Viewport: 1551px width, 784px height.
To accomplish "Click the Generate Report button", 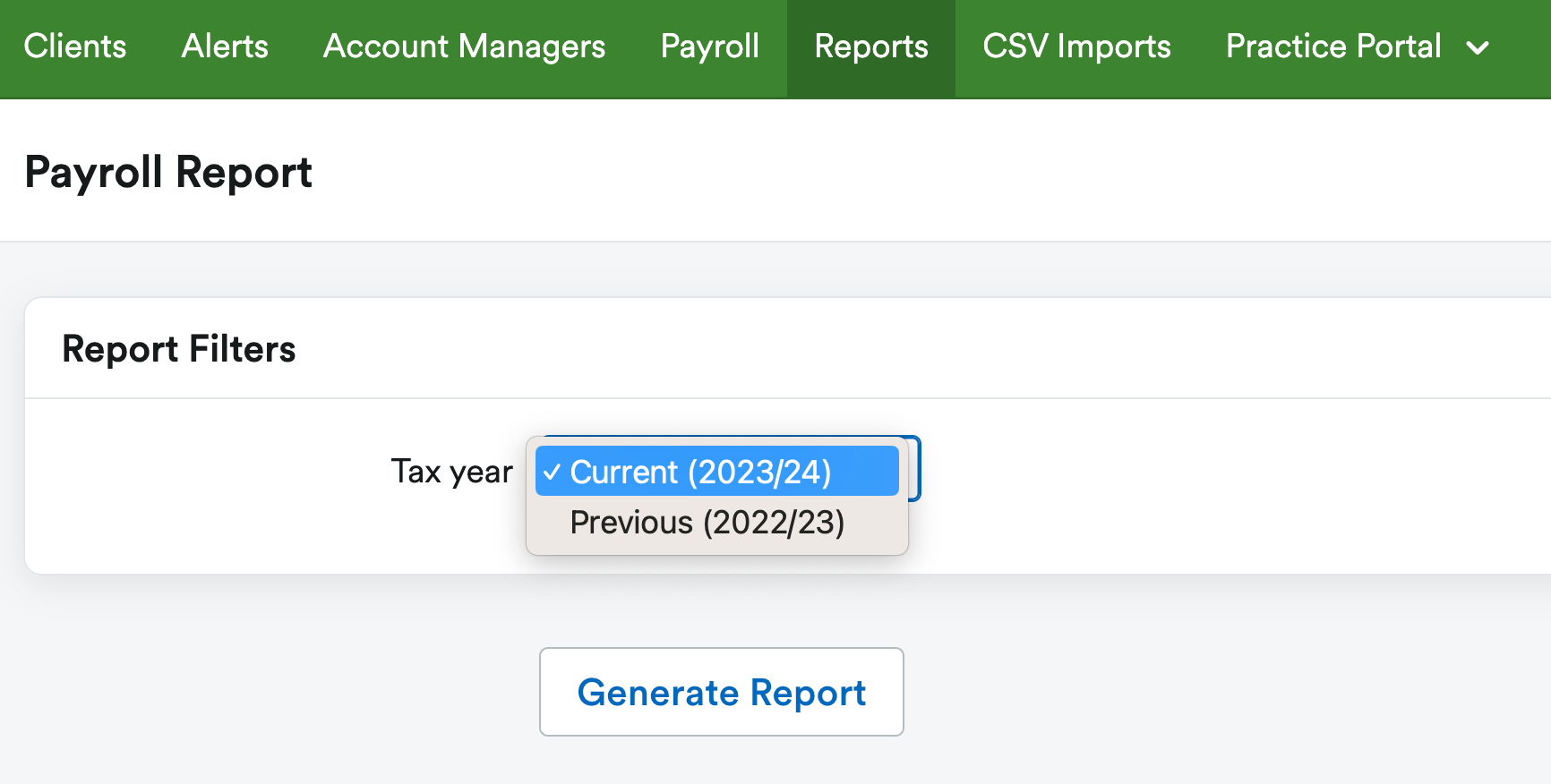I will point(722,692).
